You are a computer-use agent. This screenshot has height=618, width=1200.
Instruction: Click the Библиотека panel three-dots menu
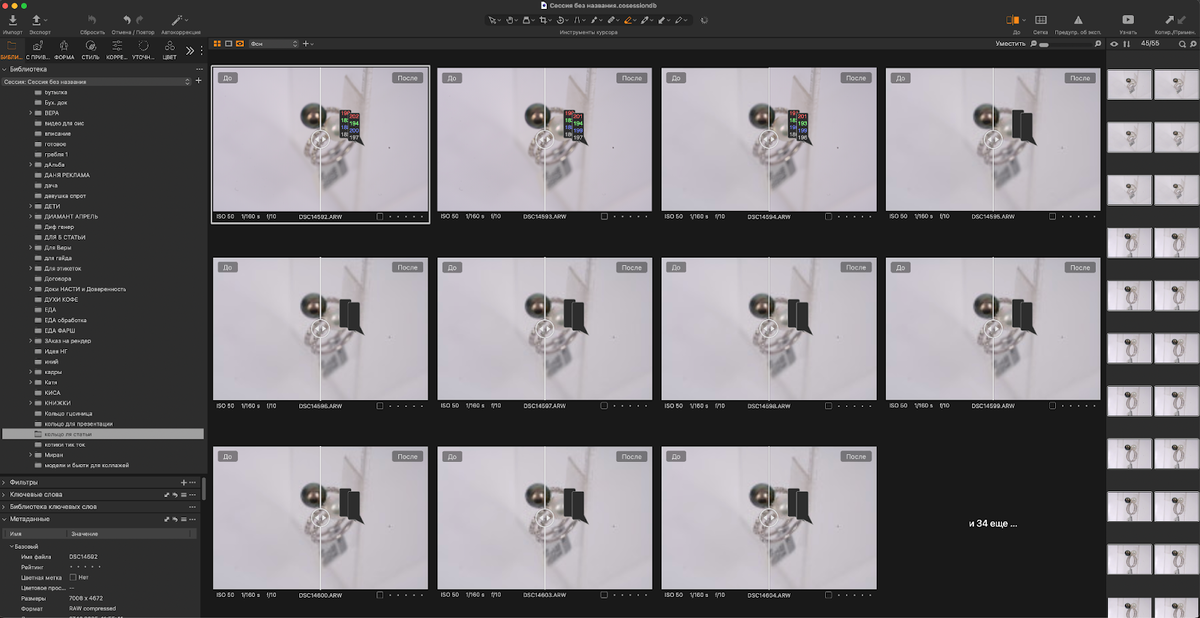(x=199, y=69)
